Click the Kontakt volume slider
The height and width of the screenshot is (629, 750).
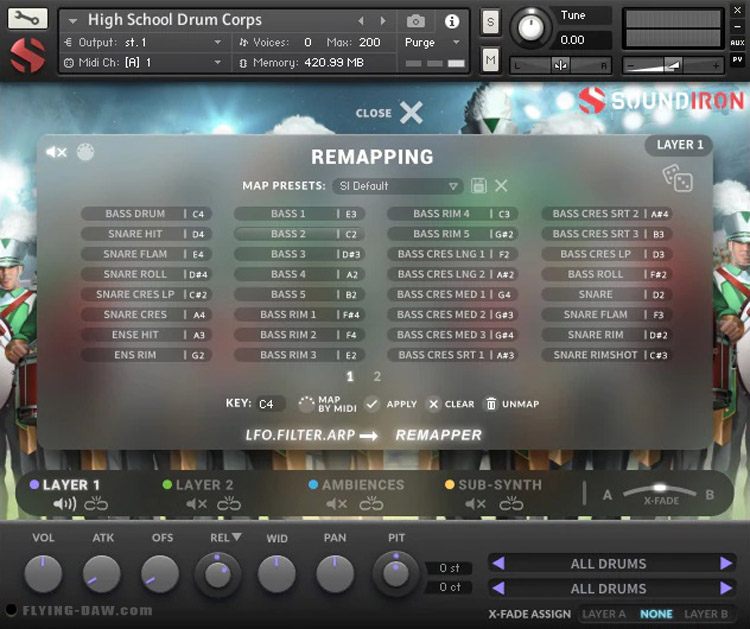click(x=673, y=65)
